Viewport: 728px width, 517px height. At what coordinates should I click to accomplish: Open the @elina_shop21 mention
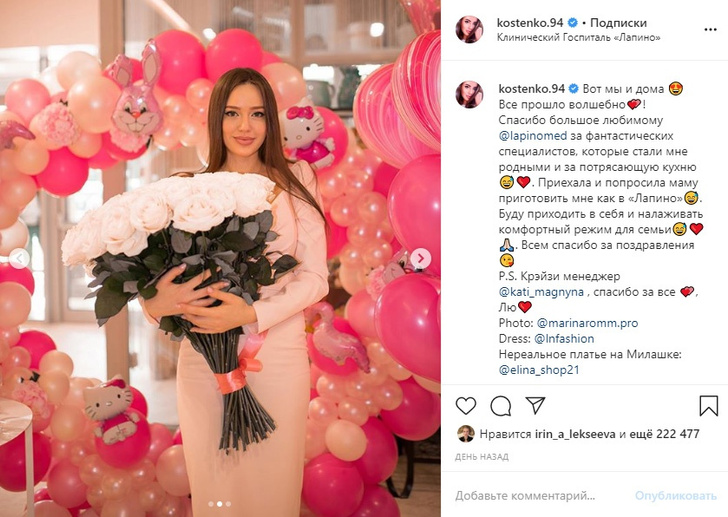coord(539,370)
